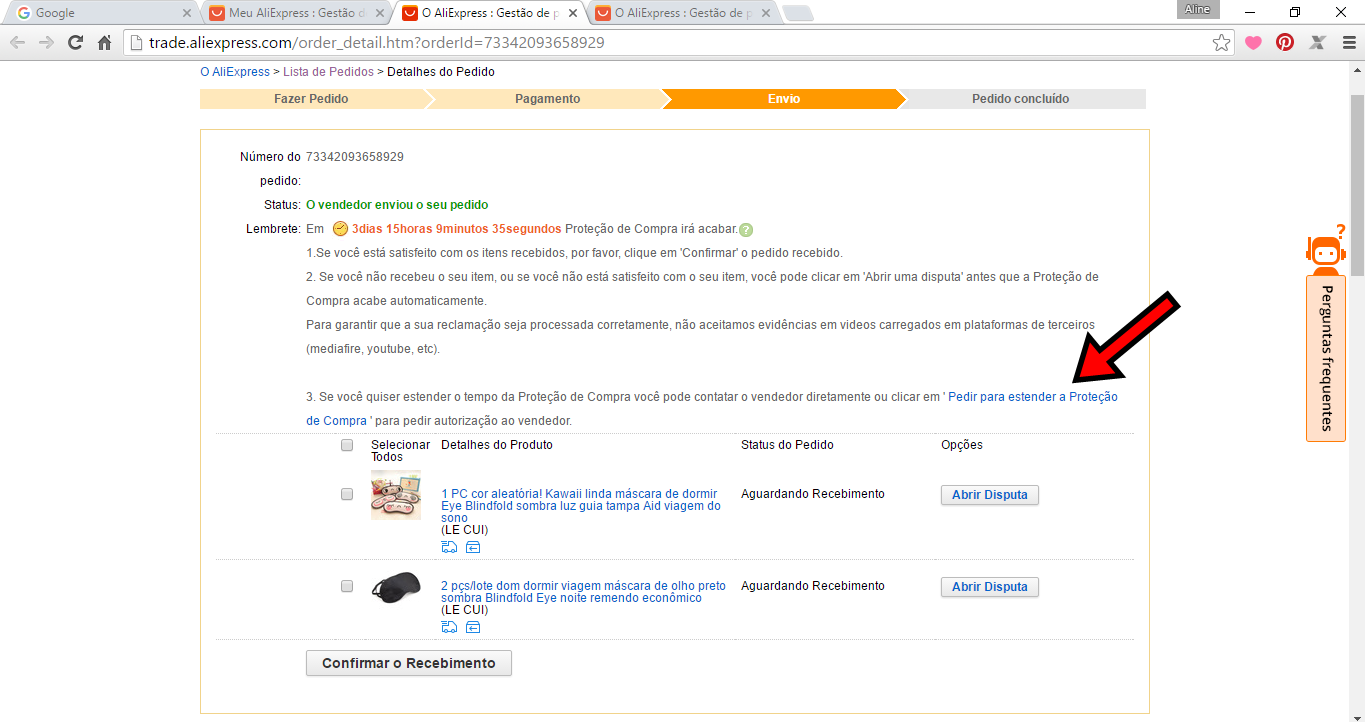The width and height of the screenshot is (1365, 722).
Task: Go to Lista de Pedidos breadcrumb
Action: [x=328, y=72]
